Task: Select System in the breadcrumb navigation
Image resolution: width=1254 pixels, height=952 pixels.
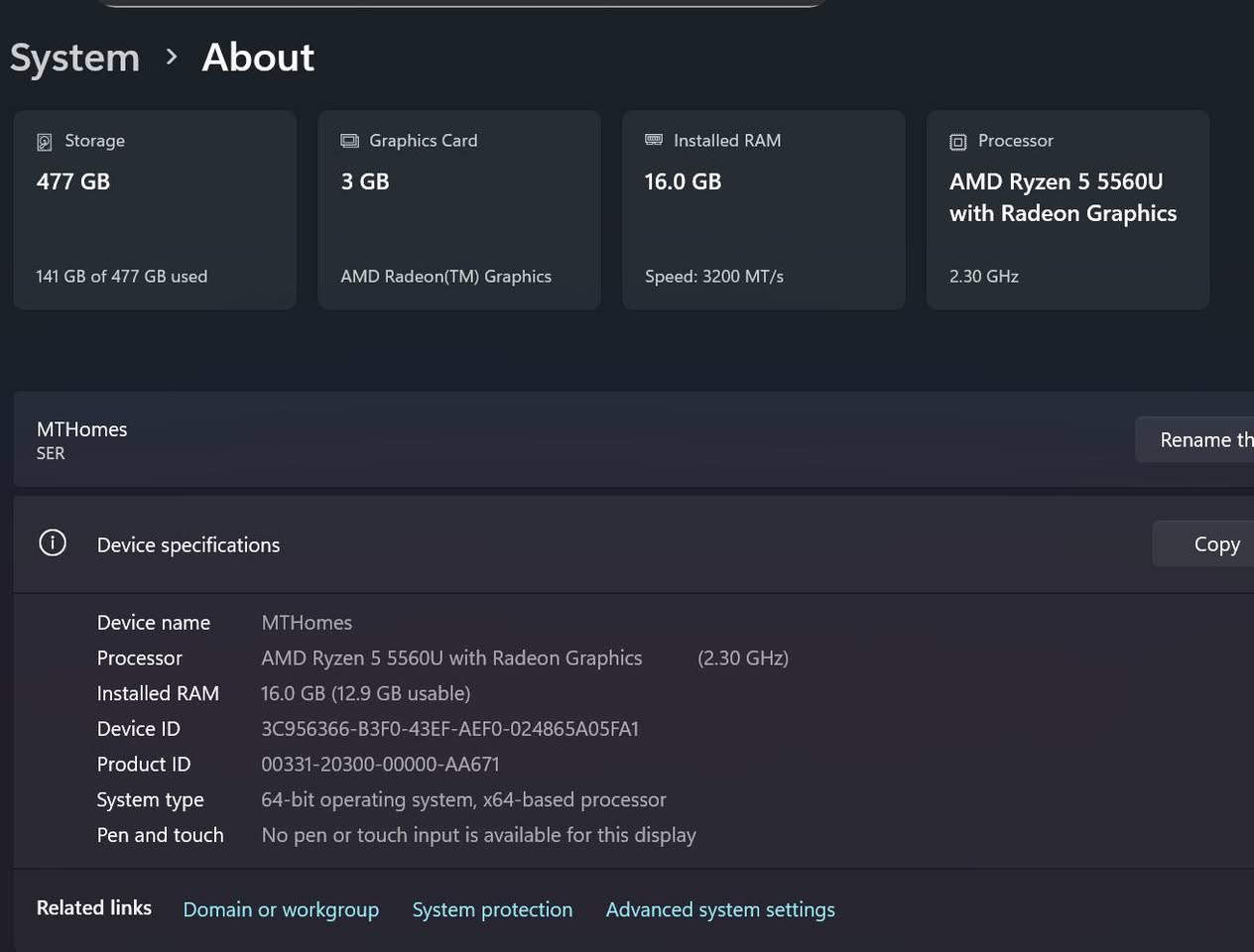Action: click(73, 58)
